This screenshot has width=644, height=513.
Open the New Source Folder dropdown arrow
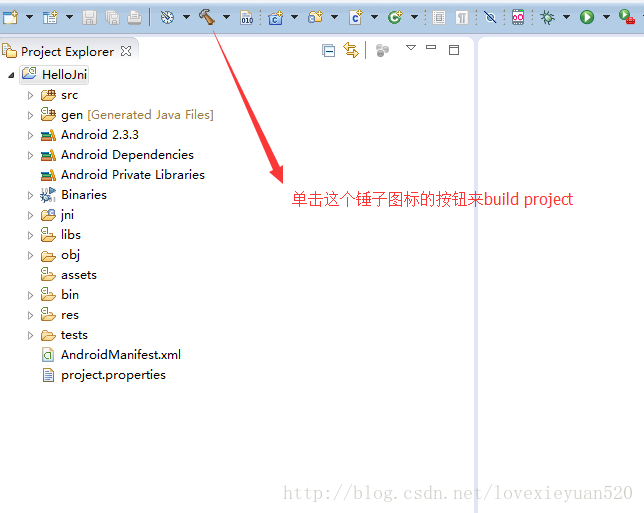[x=334, y=17]
